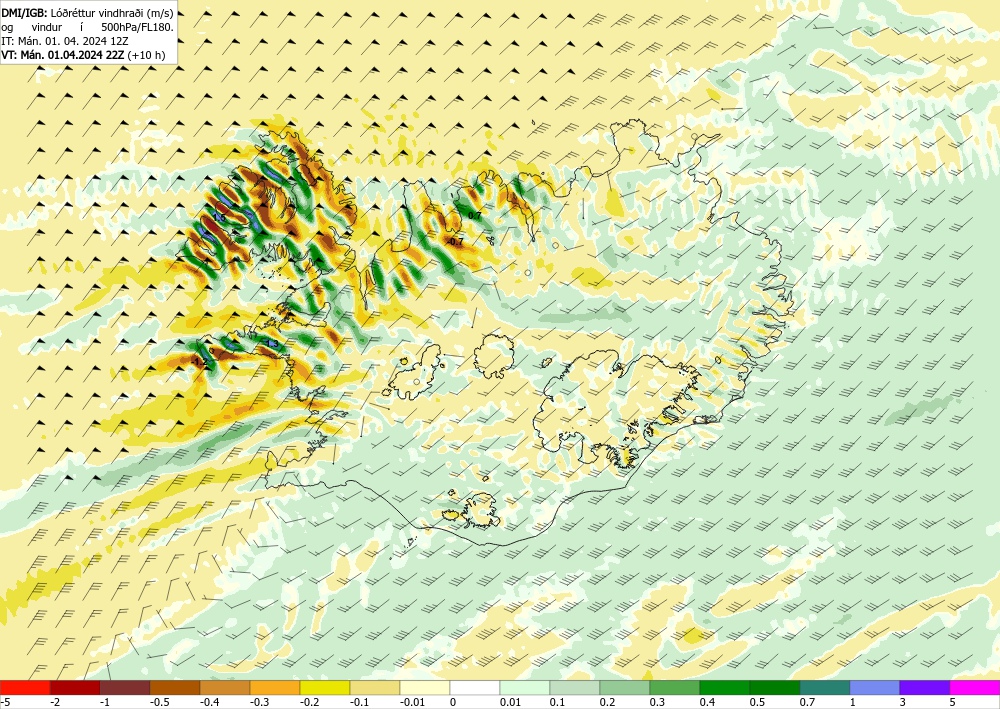Screen dimensions: 1000x709
Task: Click the tan swatch between -0.4 and -0.3
Action: point(225,688)
